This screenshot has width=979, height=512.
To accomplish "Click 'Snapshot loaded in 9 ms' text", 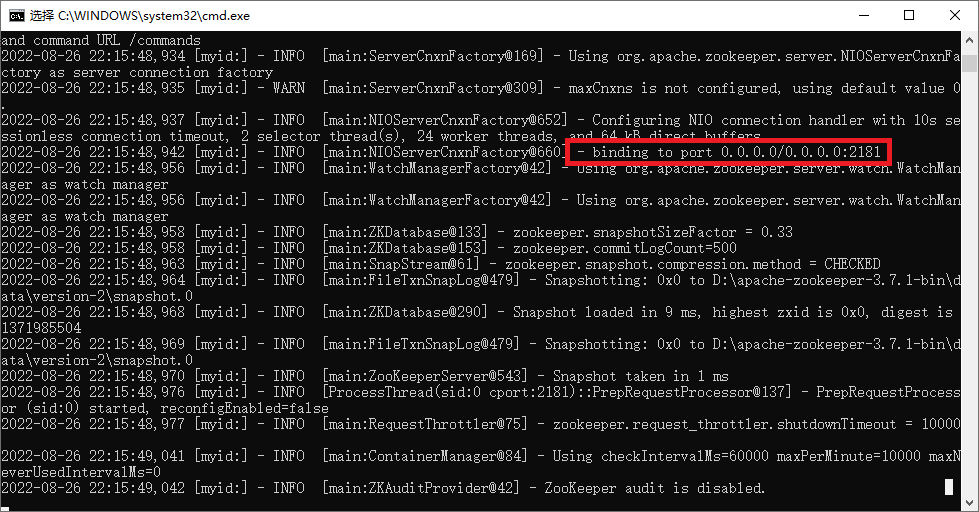I will coord(606,312).
